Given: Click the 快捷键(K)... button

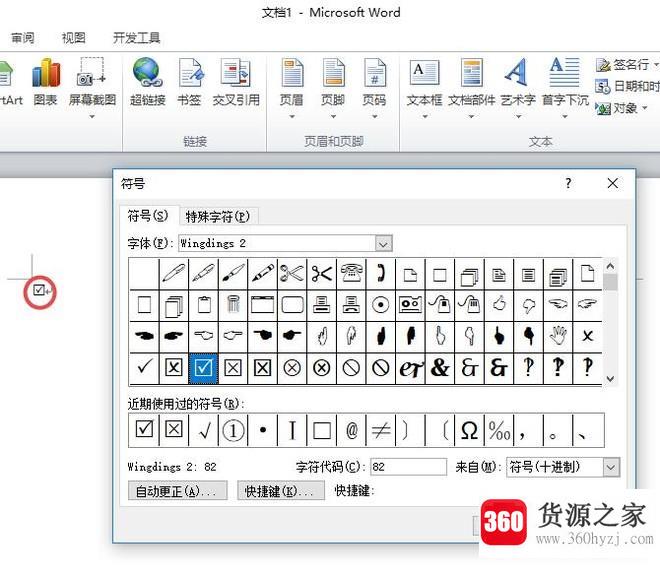Looking at the screenshot, I should (280, 491).
